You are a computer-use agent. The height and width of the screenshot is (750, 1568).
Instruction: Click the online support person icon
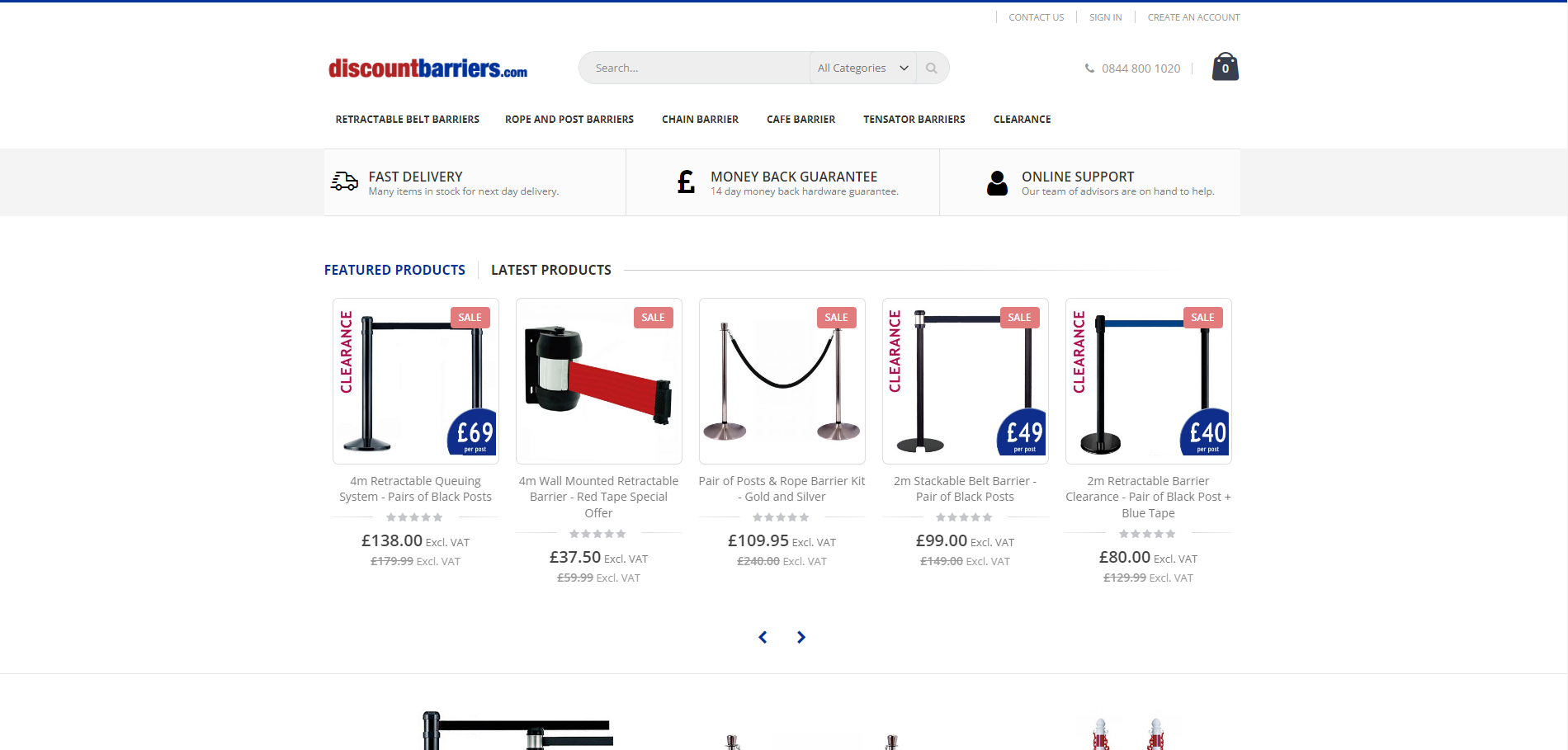(x=997, y=182)
